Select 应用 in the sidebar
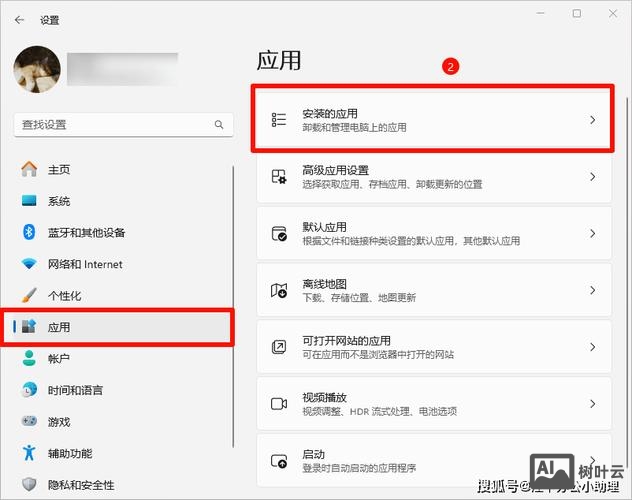This screenshot has width=632, height=500. tap(59, 327)
